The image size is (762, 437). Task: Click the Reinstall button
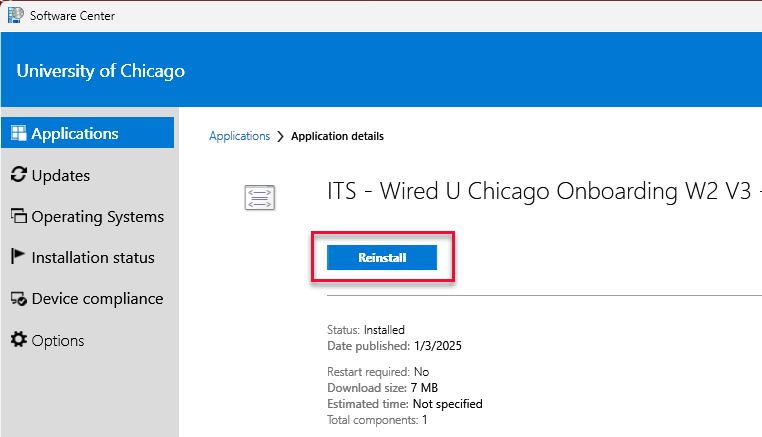(x=382, y=257)
